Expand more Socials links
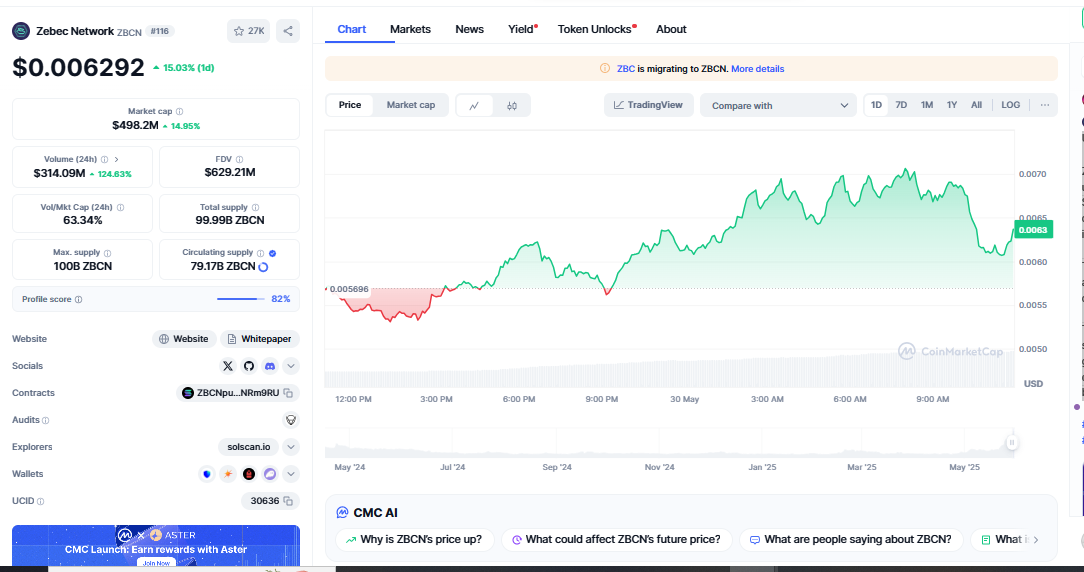1084x572 pixels. tap(291, 366)
